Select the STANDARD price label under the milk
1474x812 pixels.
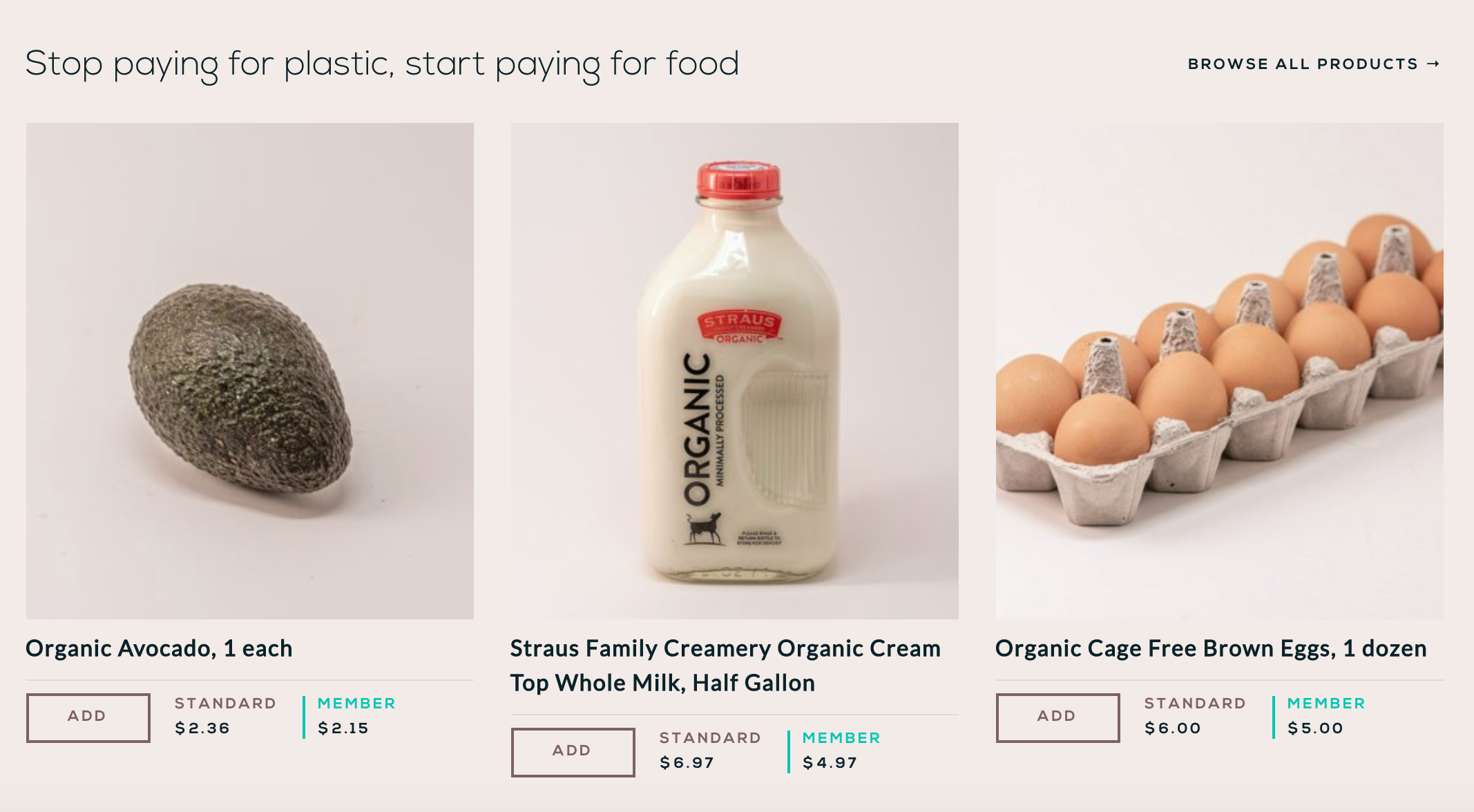(709, 737)
